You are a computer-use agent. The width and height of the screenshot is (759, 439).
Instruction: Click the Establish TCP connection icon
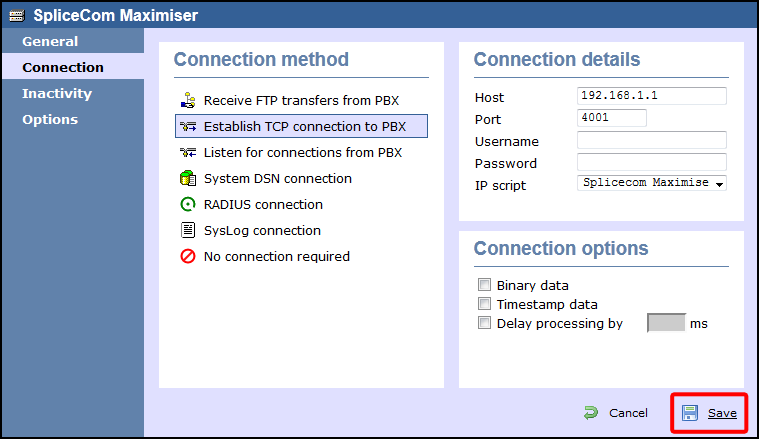[x=187, y=127]
